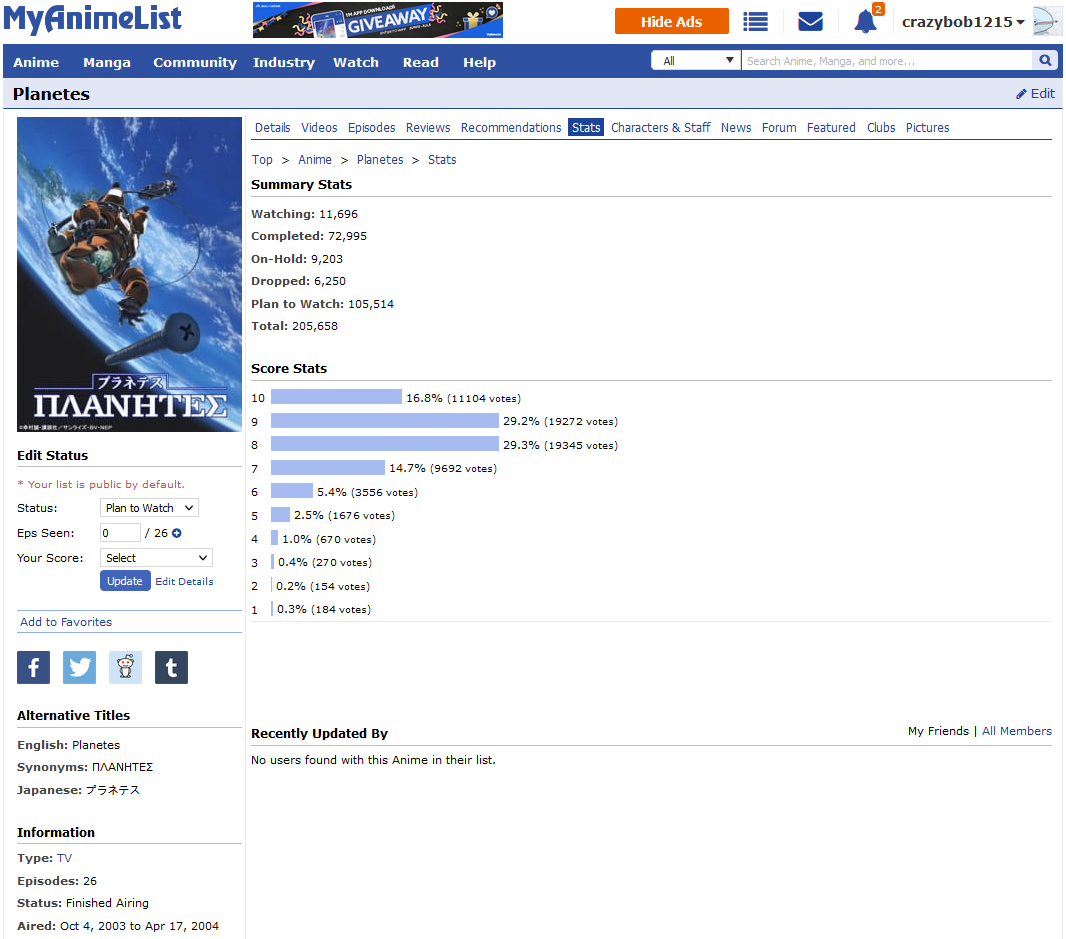Screen dimensions: 1066x939
Task: Expand the 'All' search category dropdown
Action: (696, 61)
